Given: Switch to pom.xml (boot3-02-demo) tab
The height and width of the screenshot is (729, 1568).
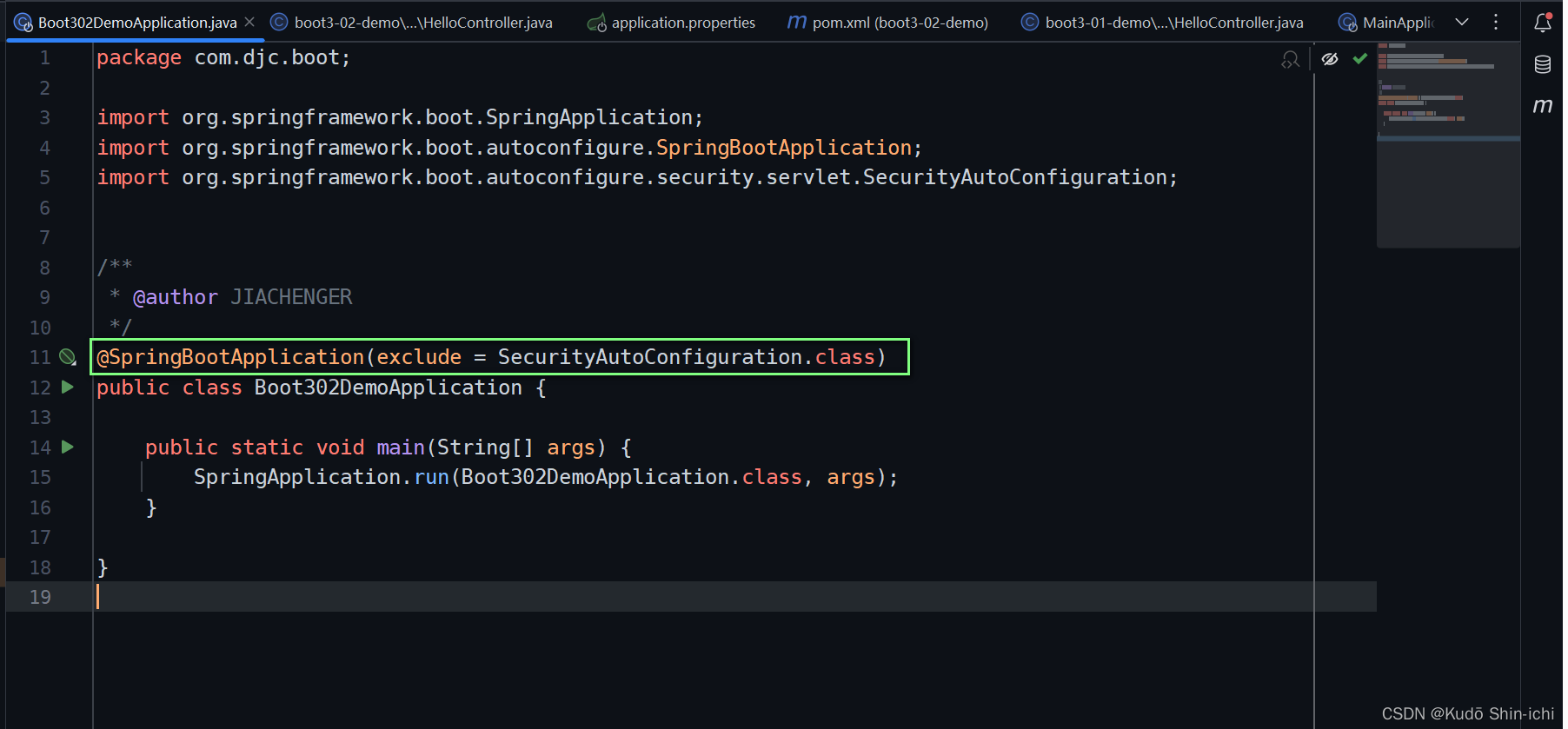Looking at the screenshot, I should tap(887, 23).
